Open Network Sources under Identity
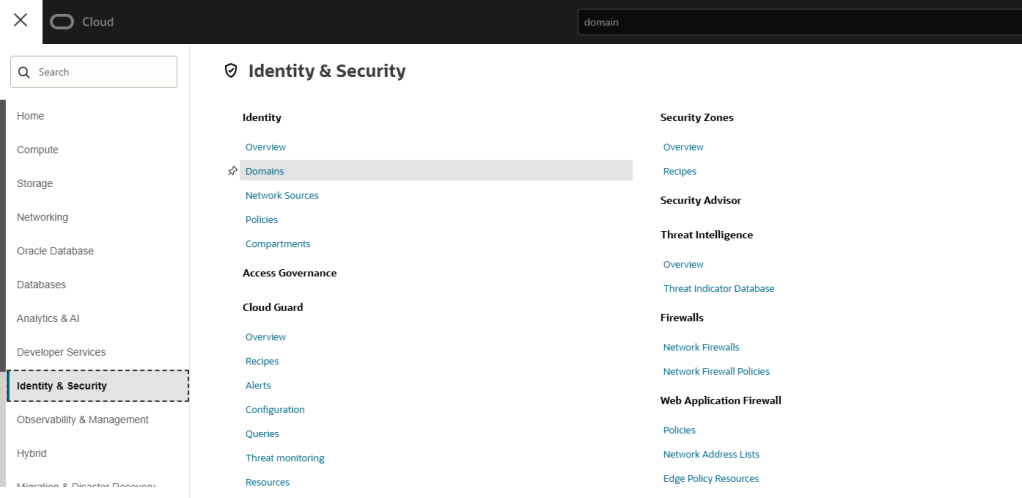Image resolution: width=1022 pixels, height=498 pixels. (x=282, y=196)
